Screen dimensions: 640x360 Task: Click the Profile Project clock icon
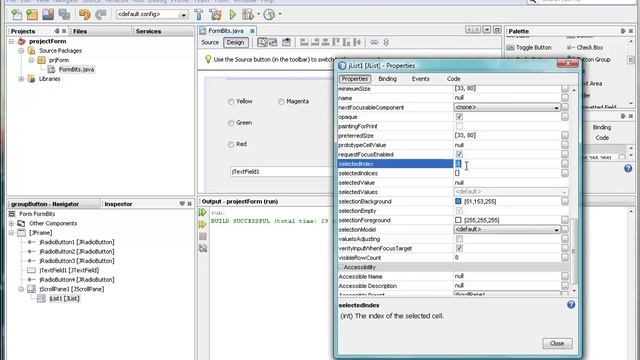point(269,15)
